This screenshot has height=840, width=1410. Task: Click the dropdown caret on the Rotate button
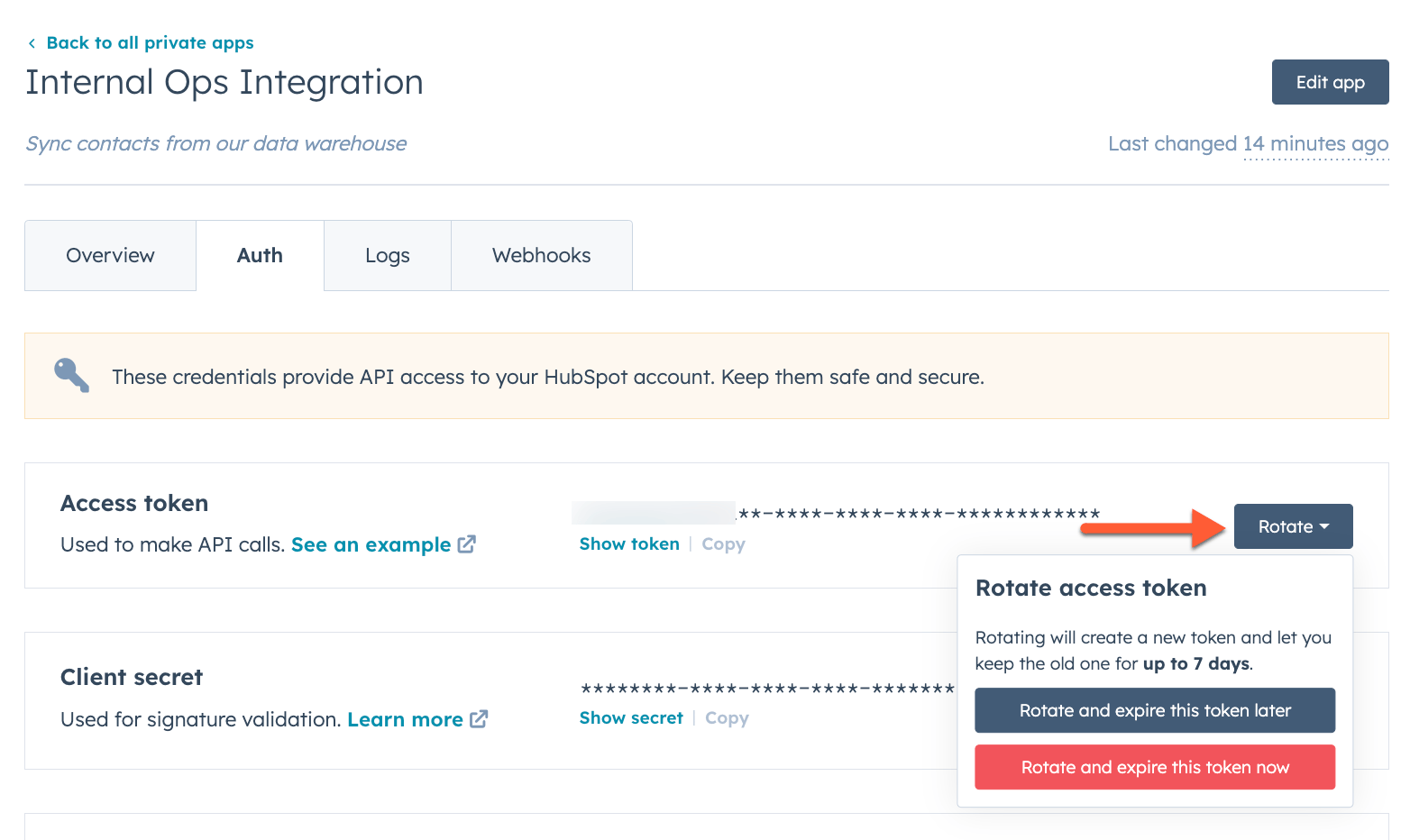pos(1324,526)
